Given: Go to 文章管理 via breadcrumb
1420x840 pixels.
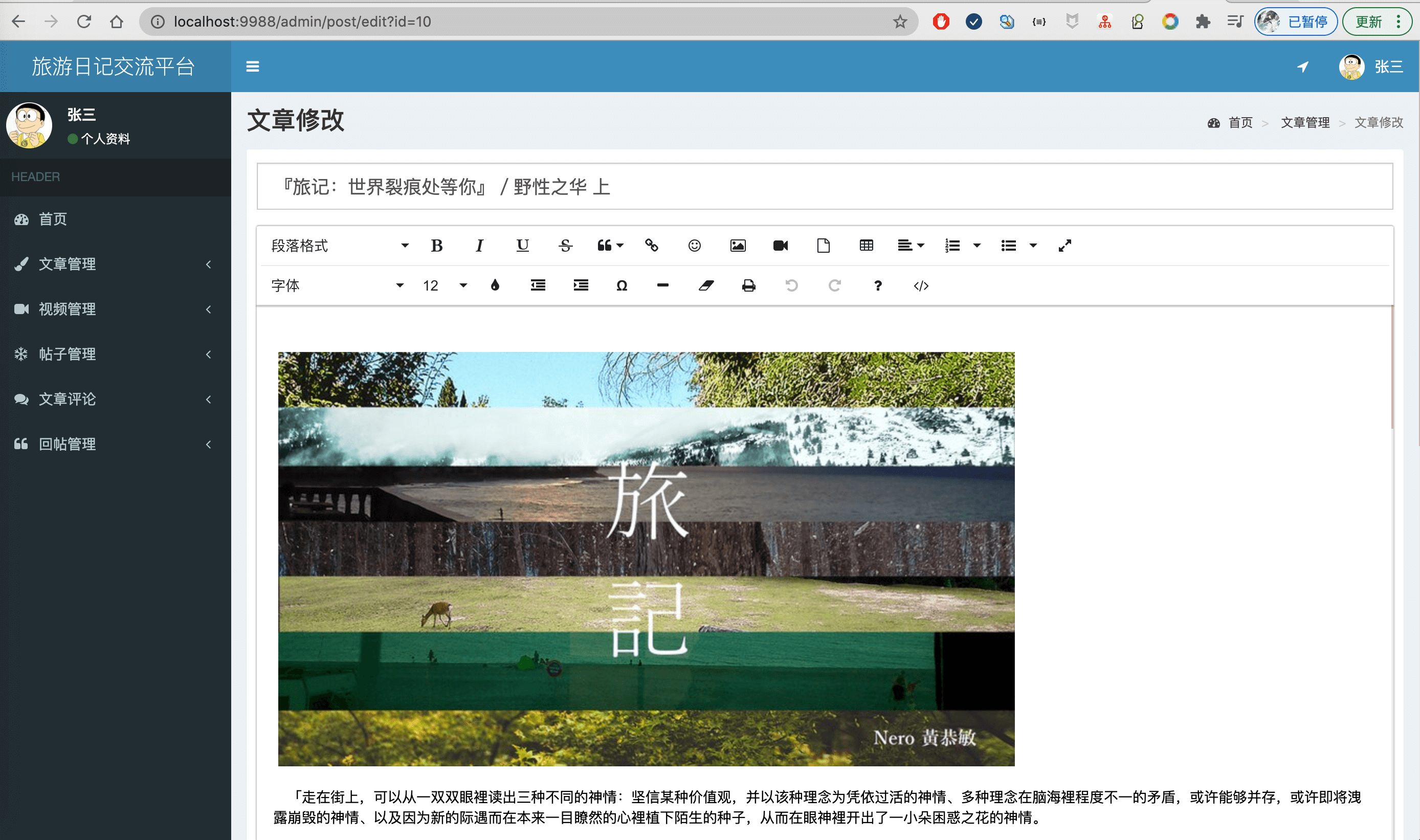Looking at the screenshot, I should (1305, 122).
